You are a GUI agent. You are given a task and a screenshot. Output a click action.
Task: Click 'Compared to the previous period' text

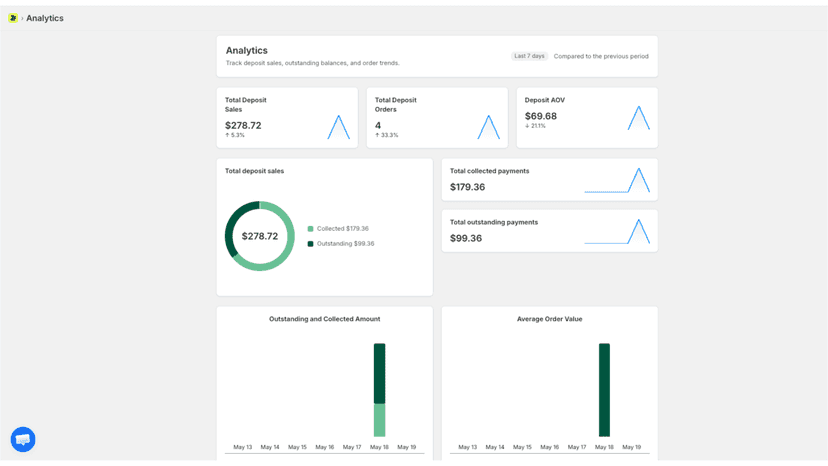(601, 56)
